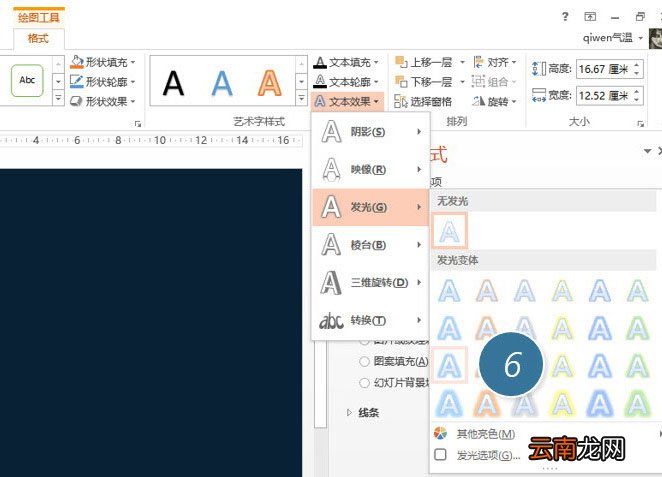Click the Shape Fill (形状填充) paint bucket icon
This screenshot has height=477, width=662.
(x=77, y=62)
